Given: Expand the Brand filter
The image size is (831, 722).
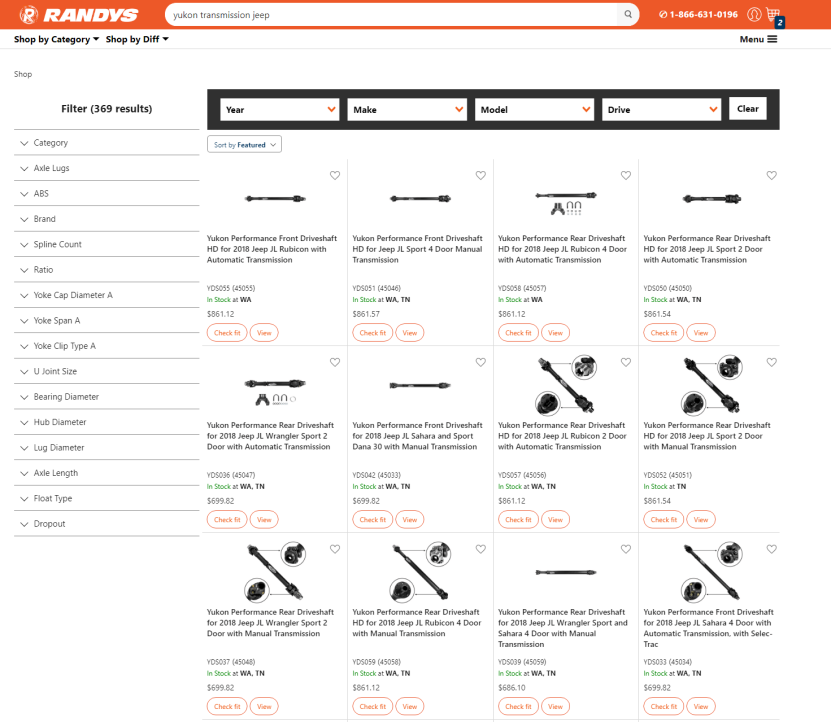Looking at the screenshot, I should pyautogui.click(x=107, y=219).
